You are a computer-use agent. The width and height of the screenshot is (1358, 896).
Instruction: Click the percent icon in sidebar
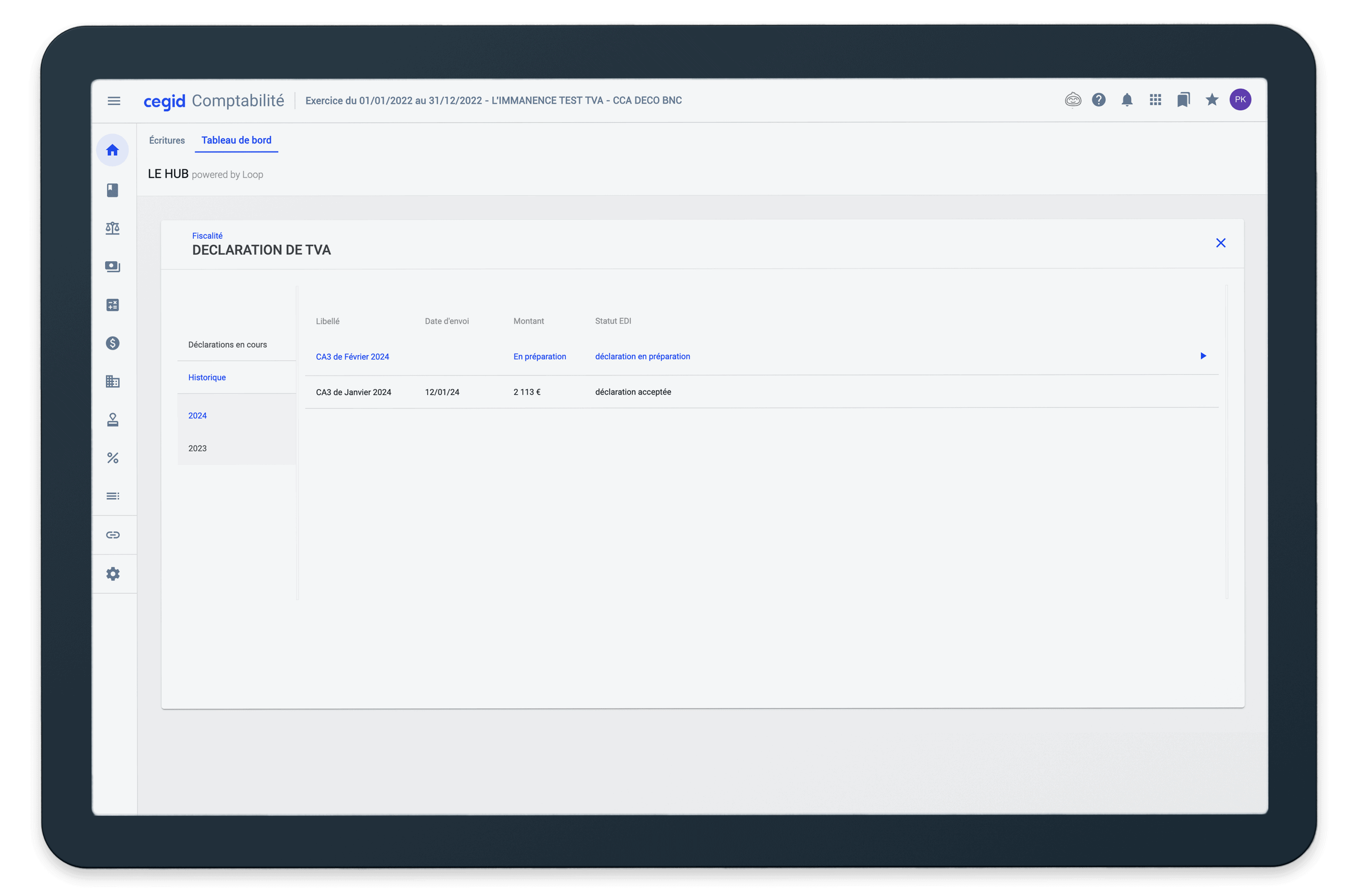point(113,458)
